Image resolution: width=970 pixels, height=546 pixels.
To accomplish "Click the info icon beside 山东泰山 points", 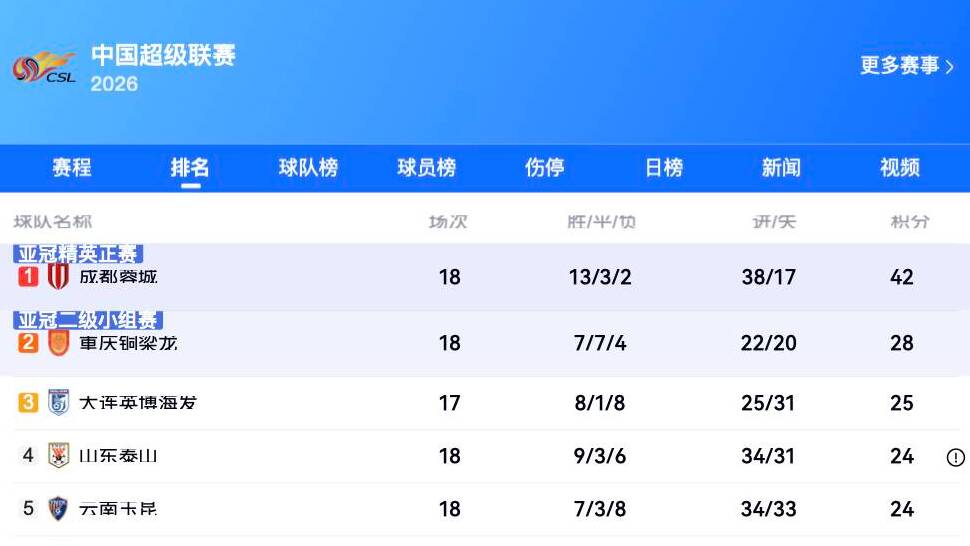I will coord(955,457).
